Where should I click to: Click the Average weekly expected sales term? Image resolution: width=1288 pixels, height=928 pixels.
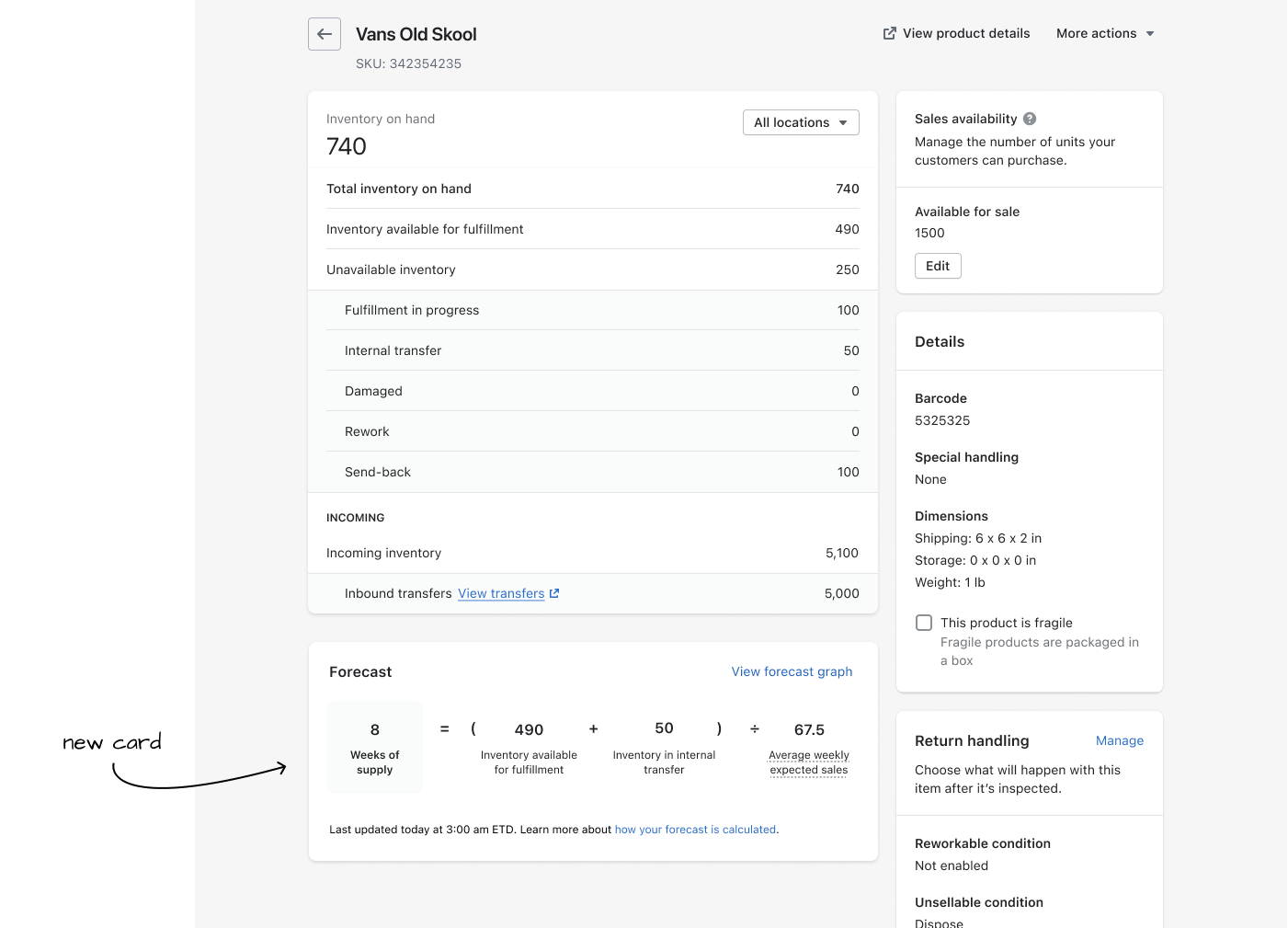[x=808, y=762]
